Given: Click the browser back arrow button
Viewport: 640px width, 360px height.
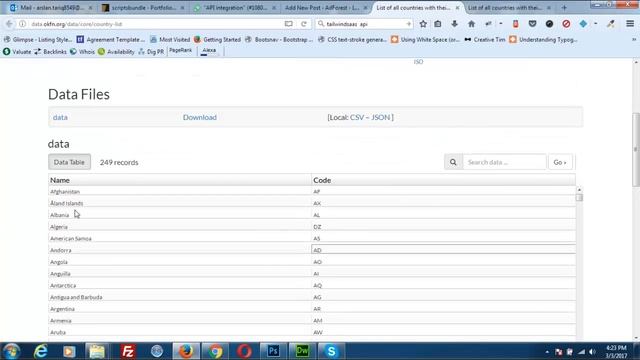Looking at the screenshot, I should pyautogui.click(x=9, y=24).
